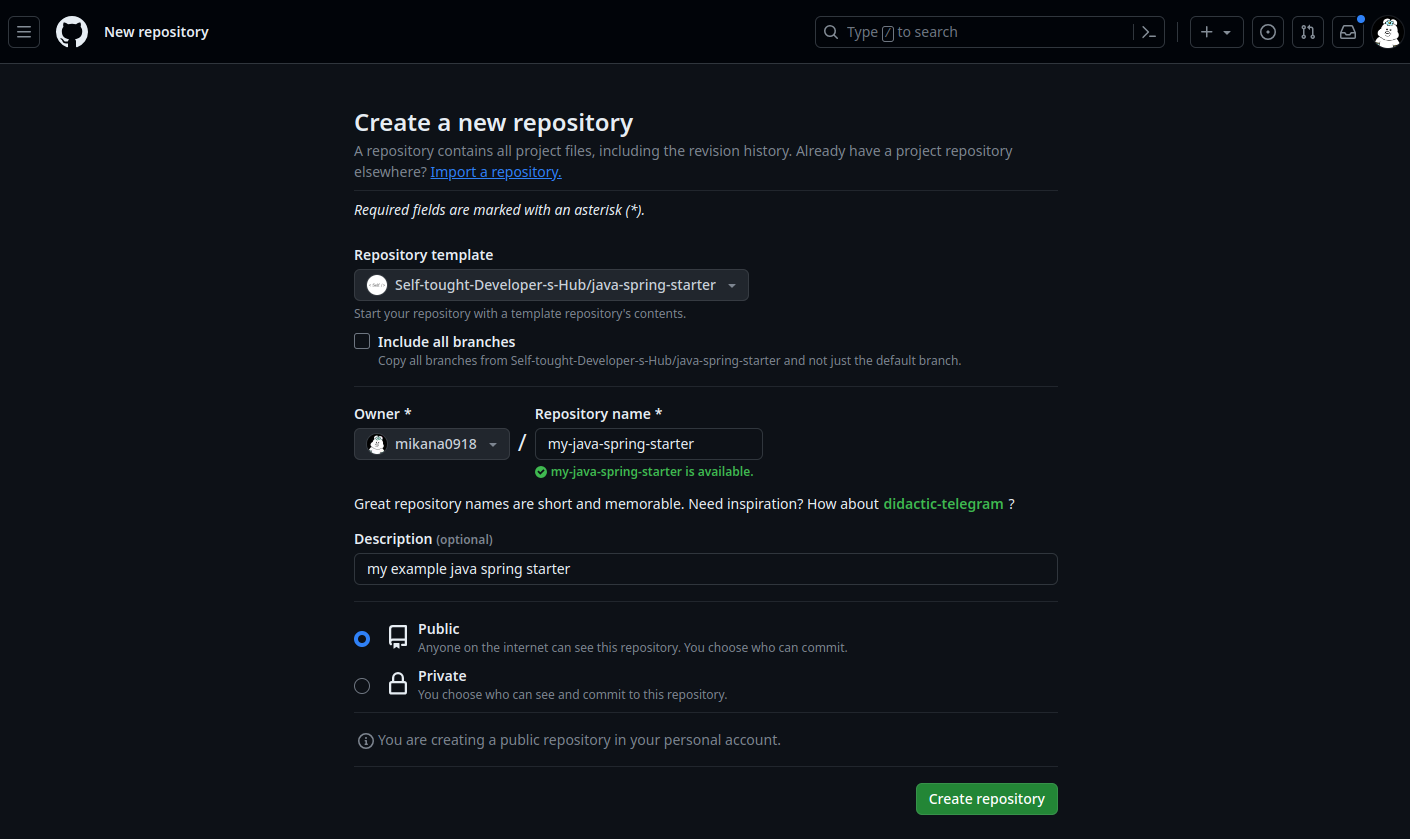
Task: Open the Owner mikana0918 dropdown
Action: (x=432, y=444)
